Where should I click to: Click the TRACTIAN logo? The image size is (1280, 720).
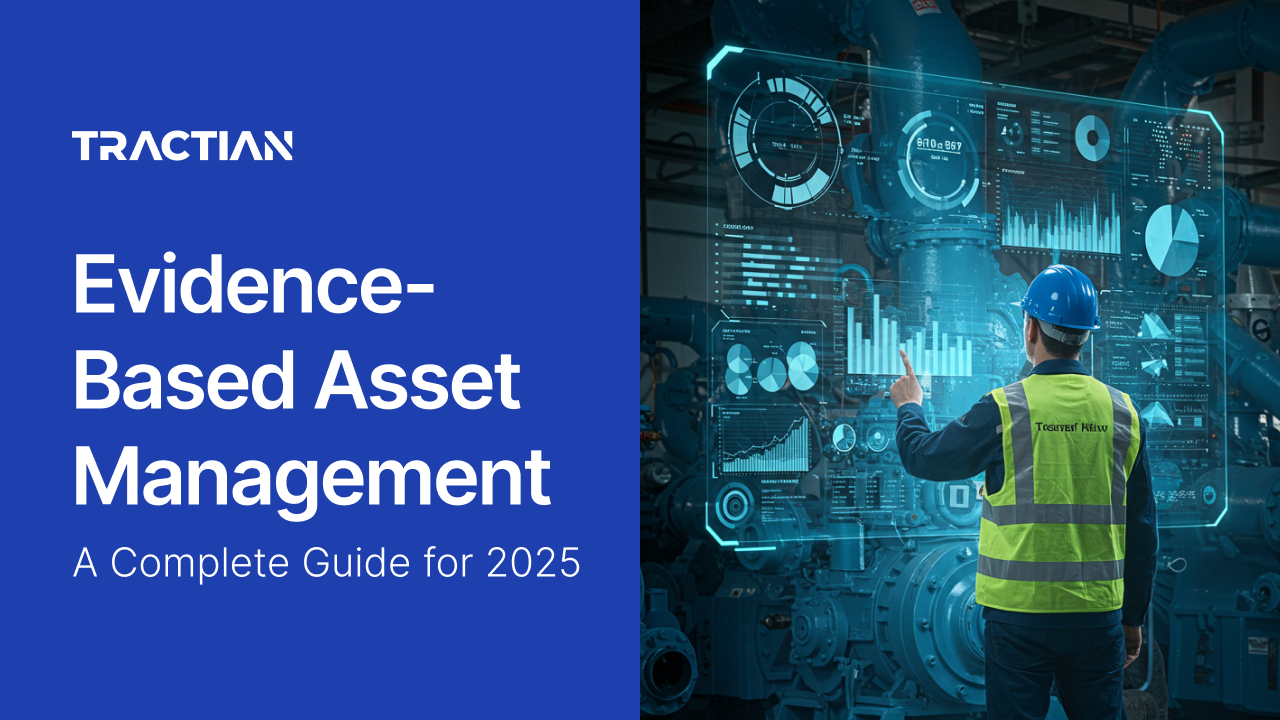[x=185, y=146]
